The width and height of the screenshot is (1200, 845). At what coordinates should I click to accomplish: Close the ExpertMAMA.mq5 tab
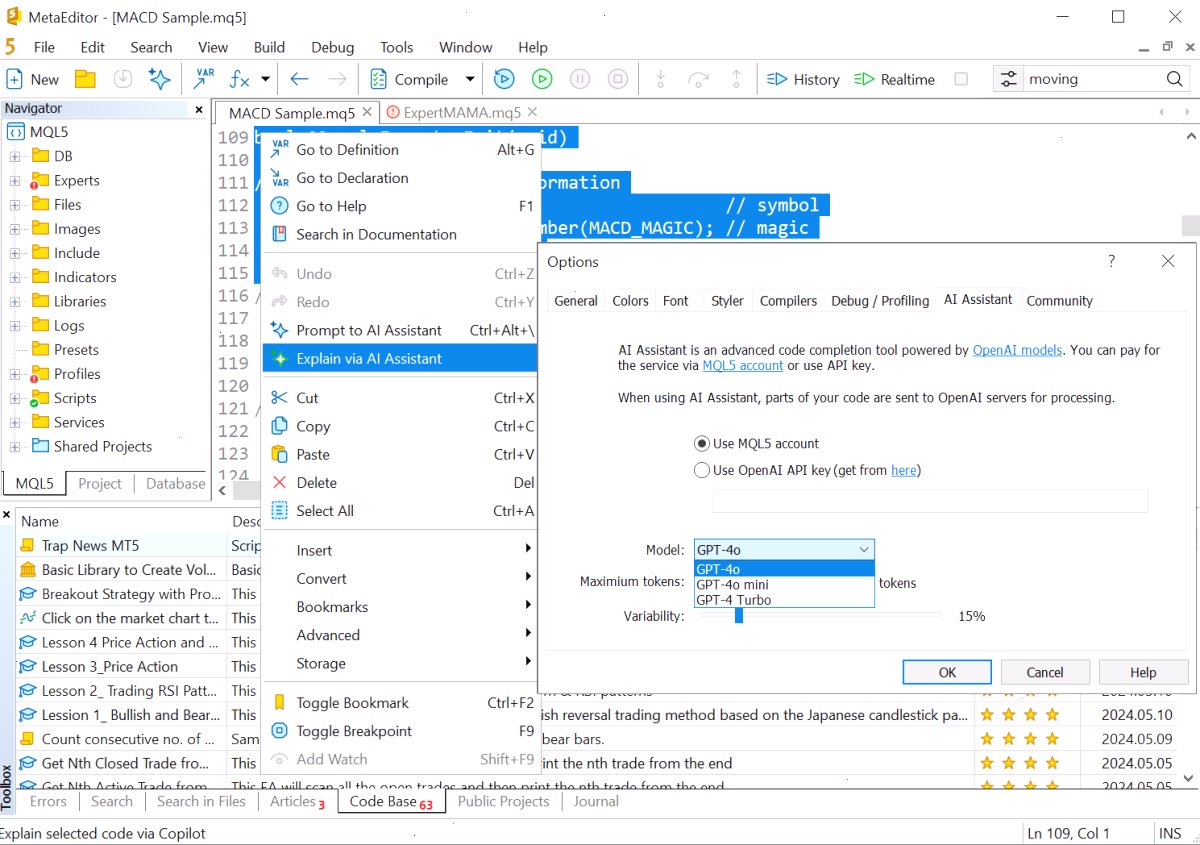531,113
